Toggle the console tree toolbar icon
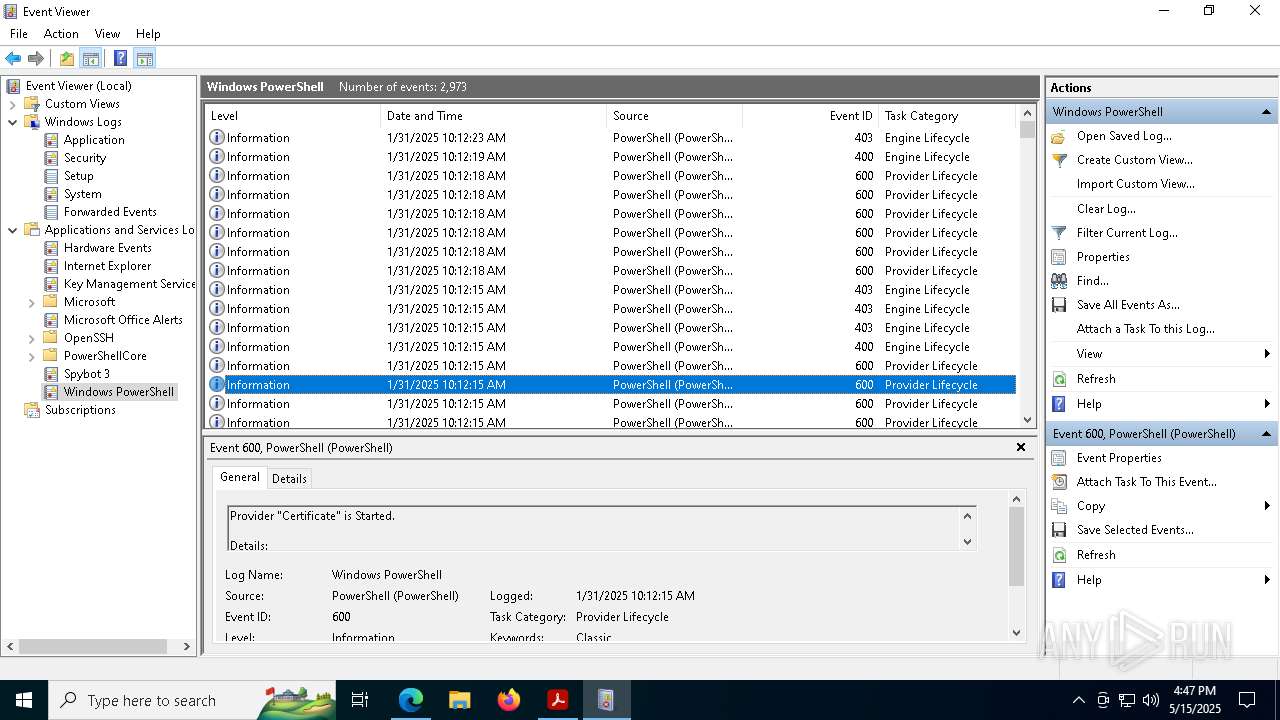This screenshot has width=1280, height=720. [91, 58]
